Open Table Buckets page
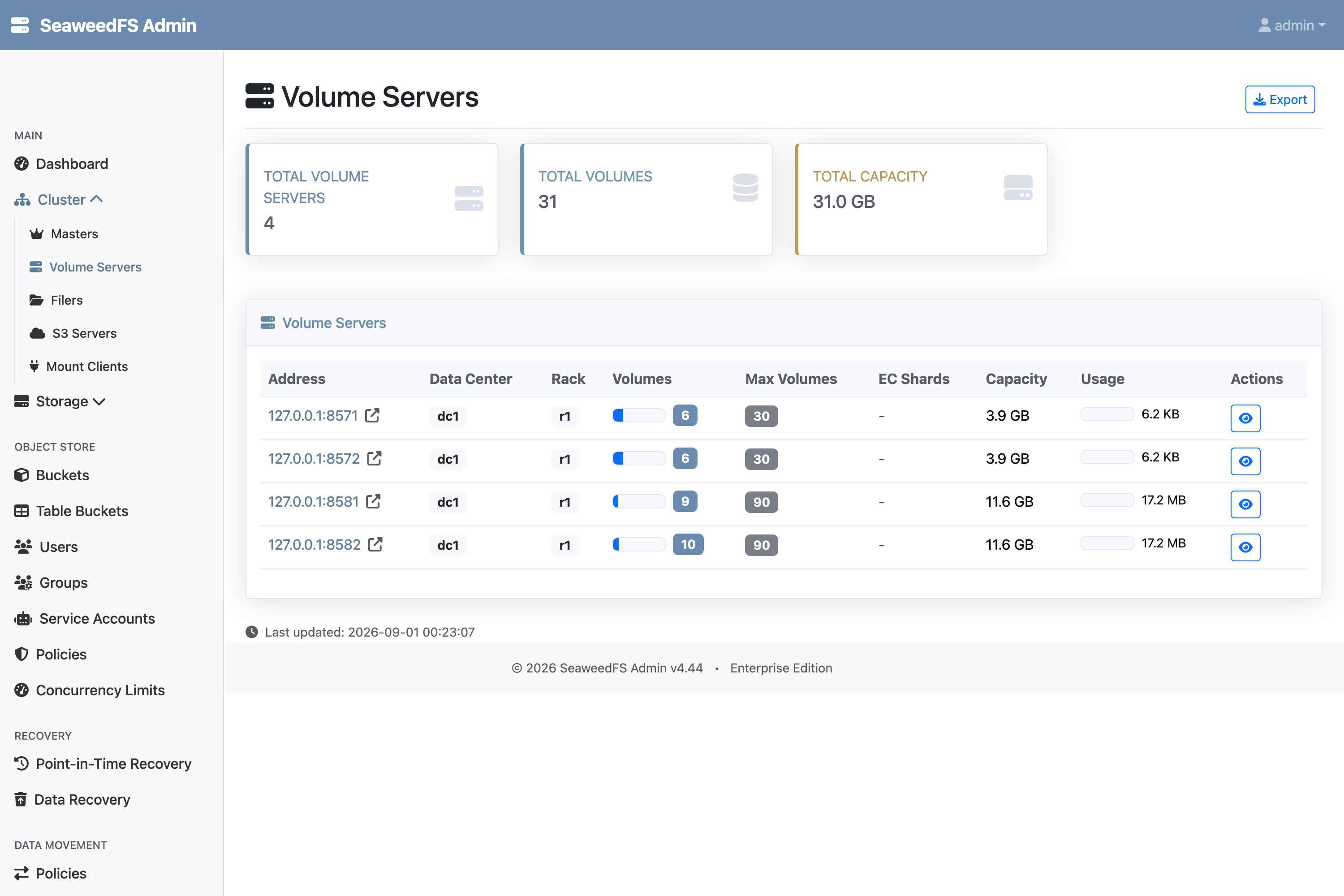The width and height of the screenshot is (1344, 896). (x=82, y=512)
